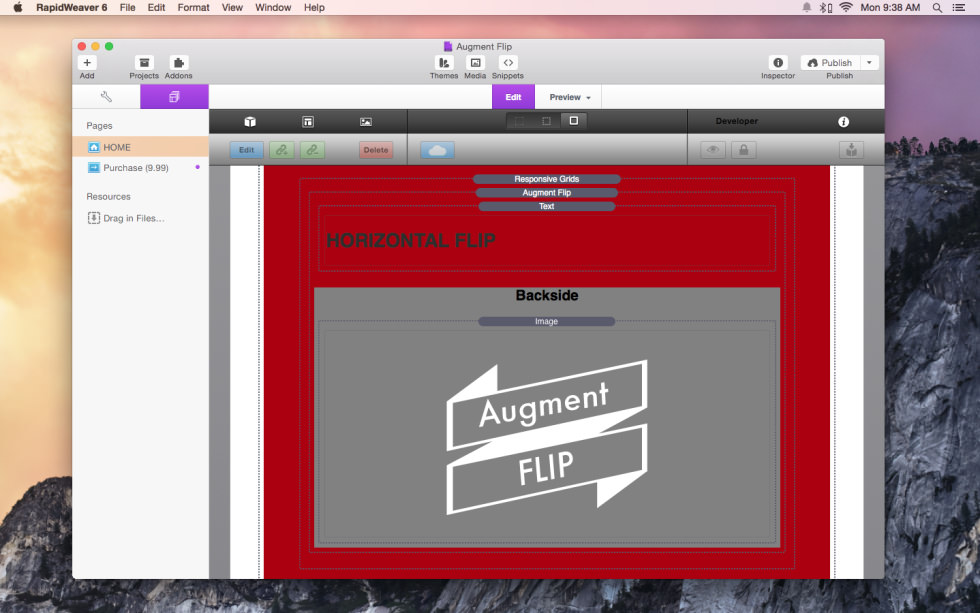Open Spotlight search in menu bar
This screenshot has height=613, width=980.
[x=937, y=7]
